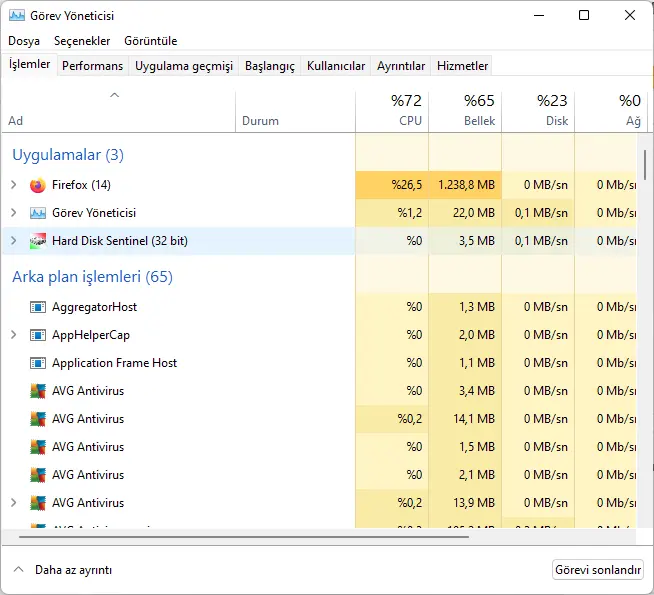The image size is (654, 595).
Task: Click the Firefox application icon
Action: tap(38, 185)
